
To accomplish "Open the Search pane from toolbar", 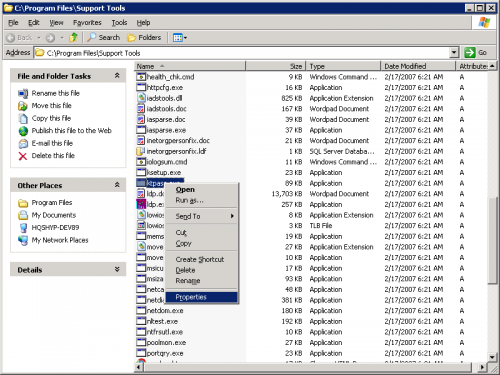I will point(103,37).
